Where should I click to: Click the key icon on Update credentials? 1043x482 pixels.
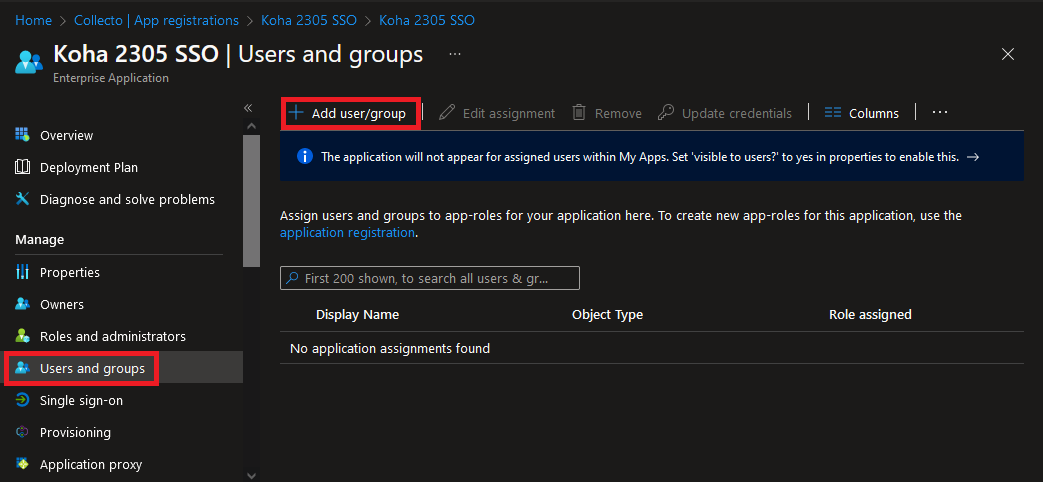point(666,112)
